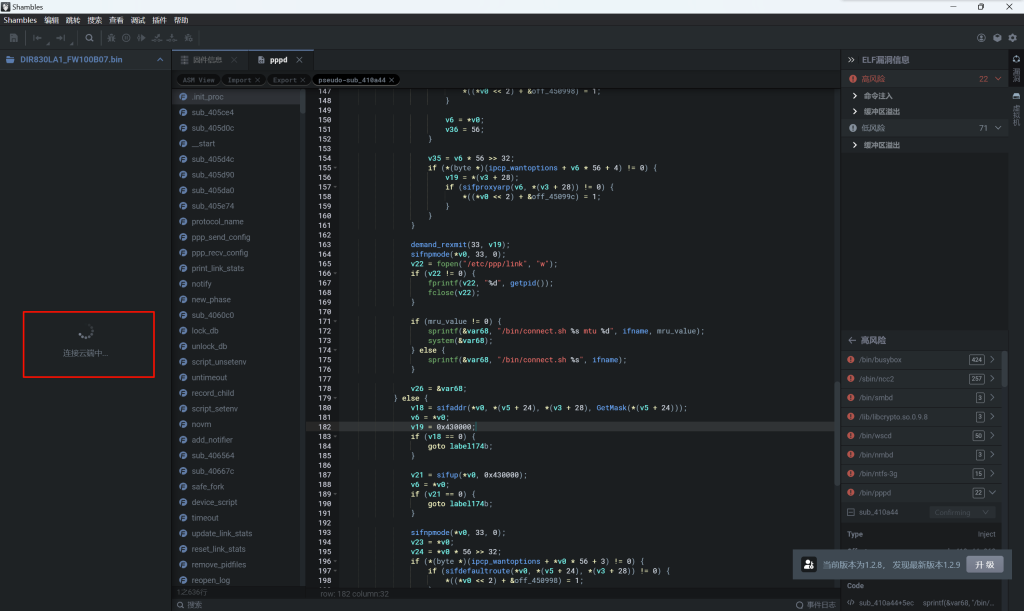Click the save icon in toolbar
This screenshot has height=611, width=1024.
(x=14, y=38)
